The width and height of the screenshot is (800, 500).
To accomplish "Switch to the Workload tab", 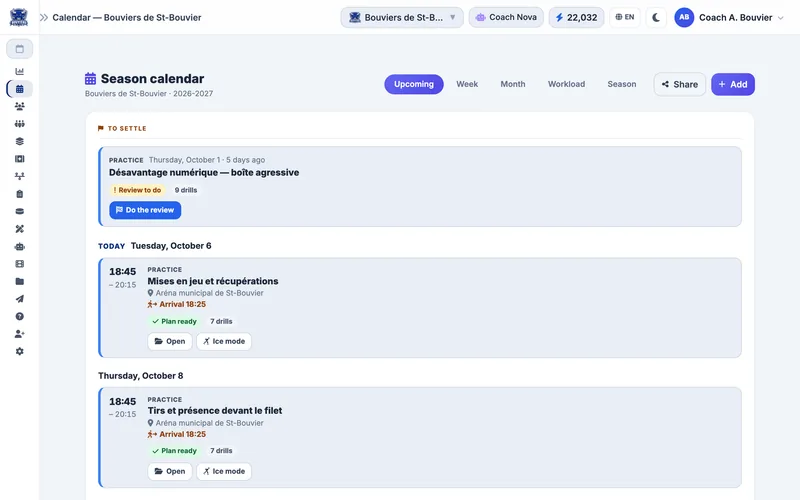I will tap(566, 84).
